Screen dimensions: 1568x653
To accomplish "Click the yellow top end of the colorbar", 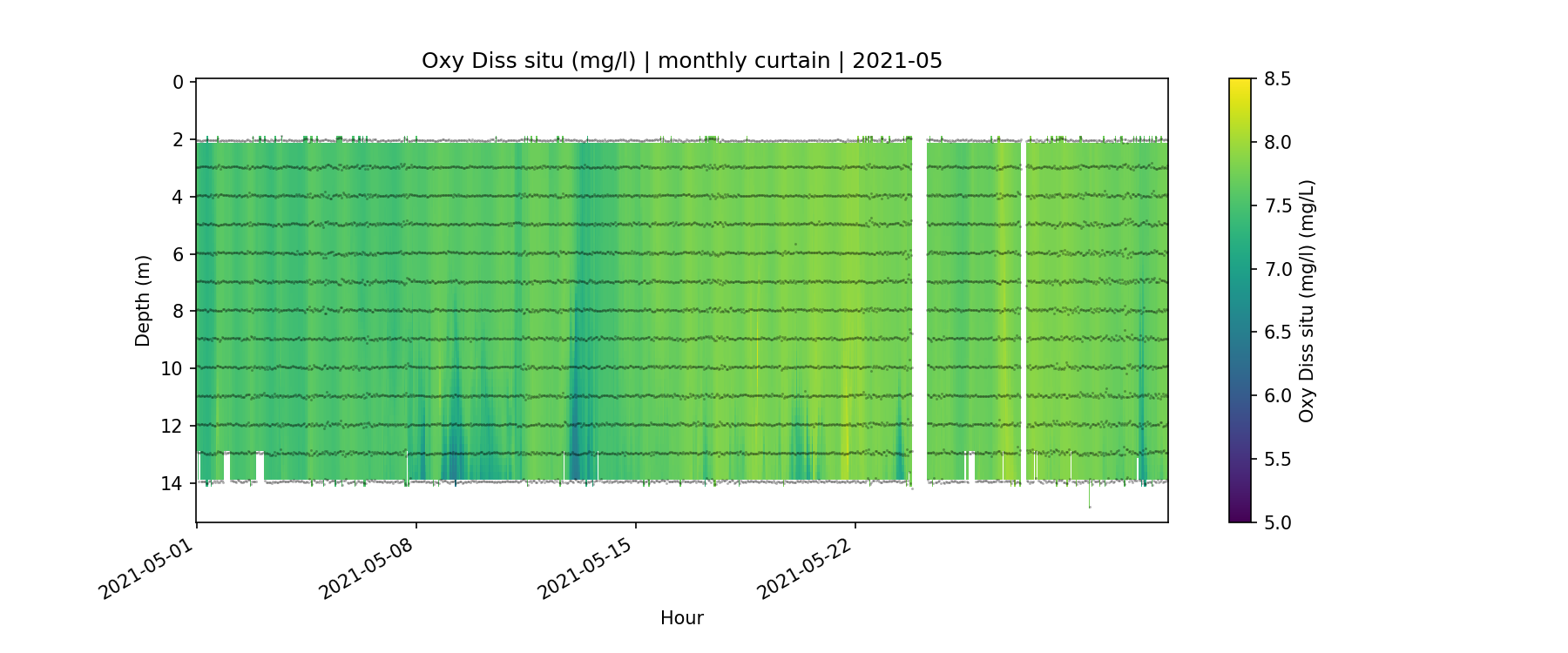I will (1240, 83).
